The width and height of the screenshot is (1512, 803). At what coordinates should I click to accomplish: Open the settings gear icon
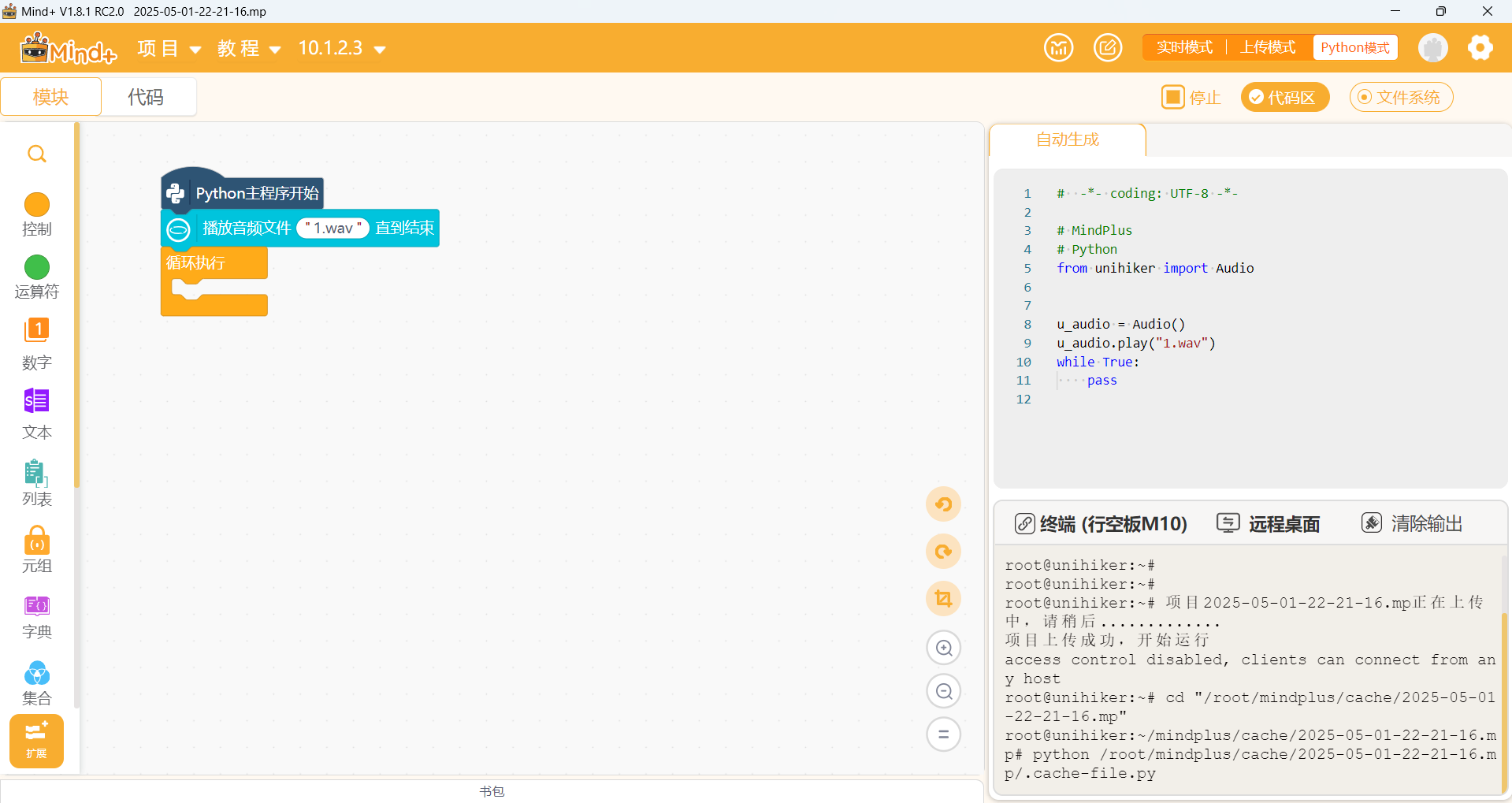pyautogui.click(x=1480, y=48)
